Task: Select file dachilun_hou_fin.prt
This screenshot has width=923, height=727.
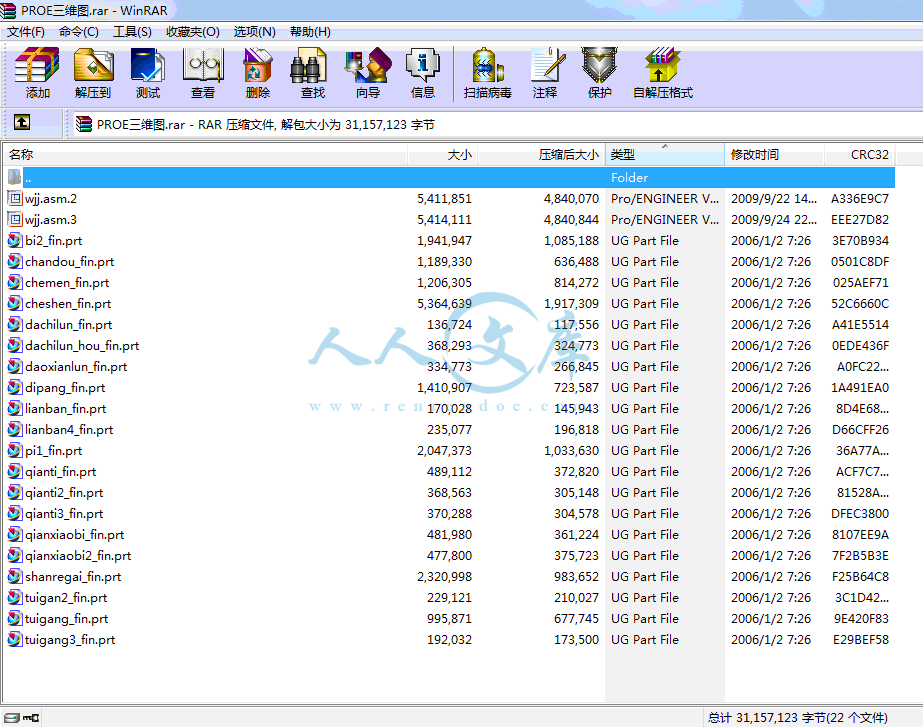Action: pyautogui.click(x=82, y=346)
